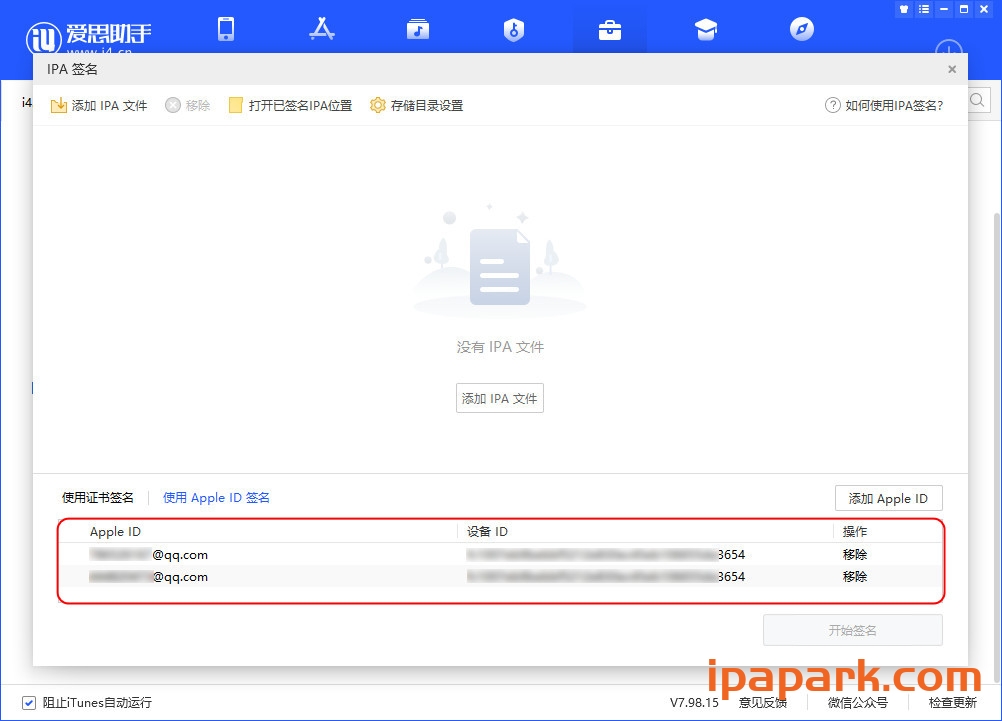Select the Toolbox icon in top navigation
This screenshot has height=721, width=1002.
(609, 29)
